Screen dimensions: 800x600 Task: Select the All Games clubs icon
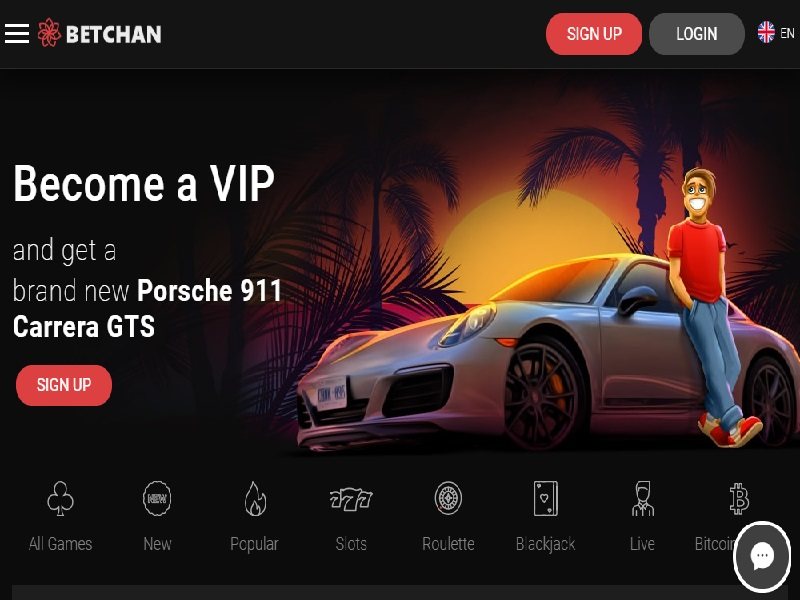click(60, 498)
